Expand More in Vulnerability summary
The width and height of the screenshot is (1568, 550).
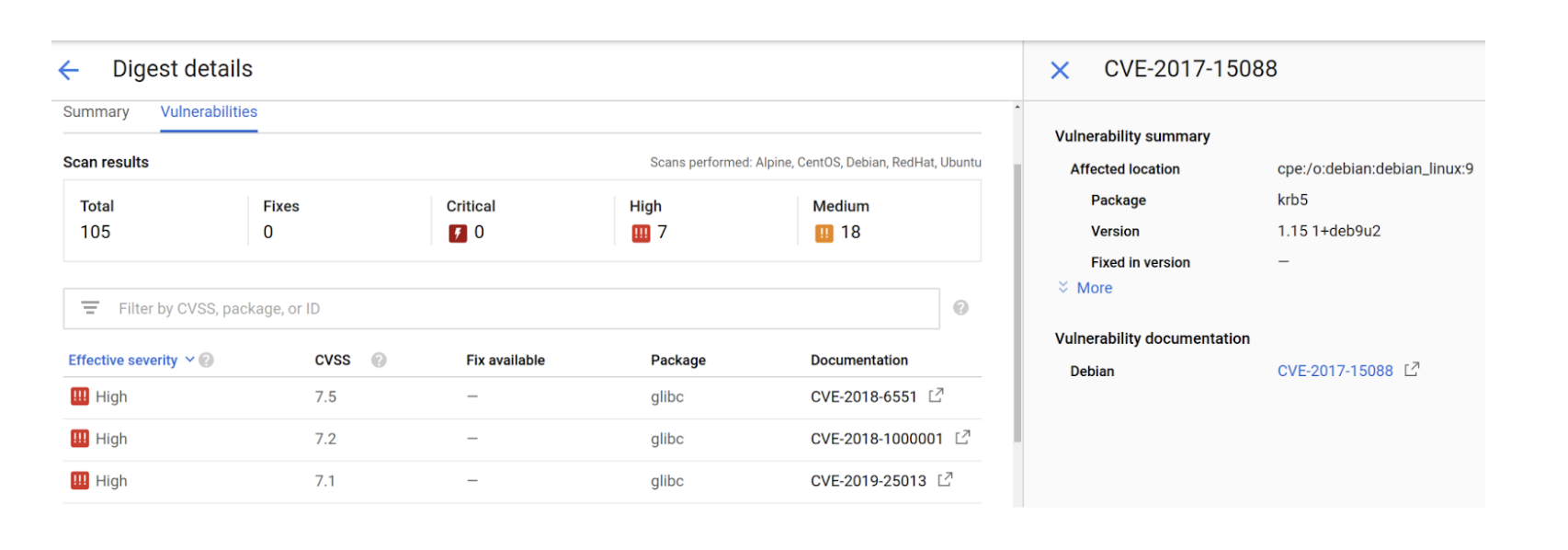coord(1094,288)
